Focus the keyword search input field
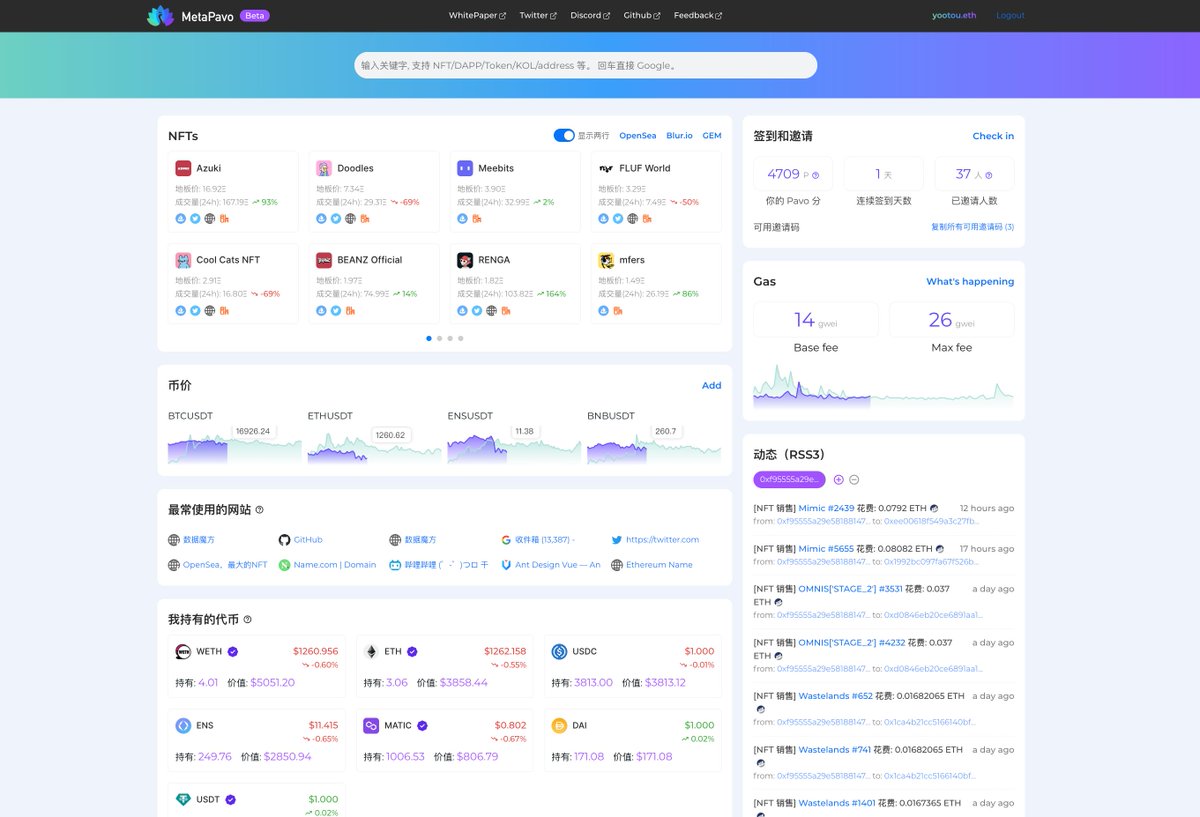1200x817 pixels. tap(586, 65)
